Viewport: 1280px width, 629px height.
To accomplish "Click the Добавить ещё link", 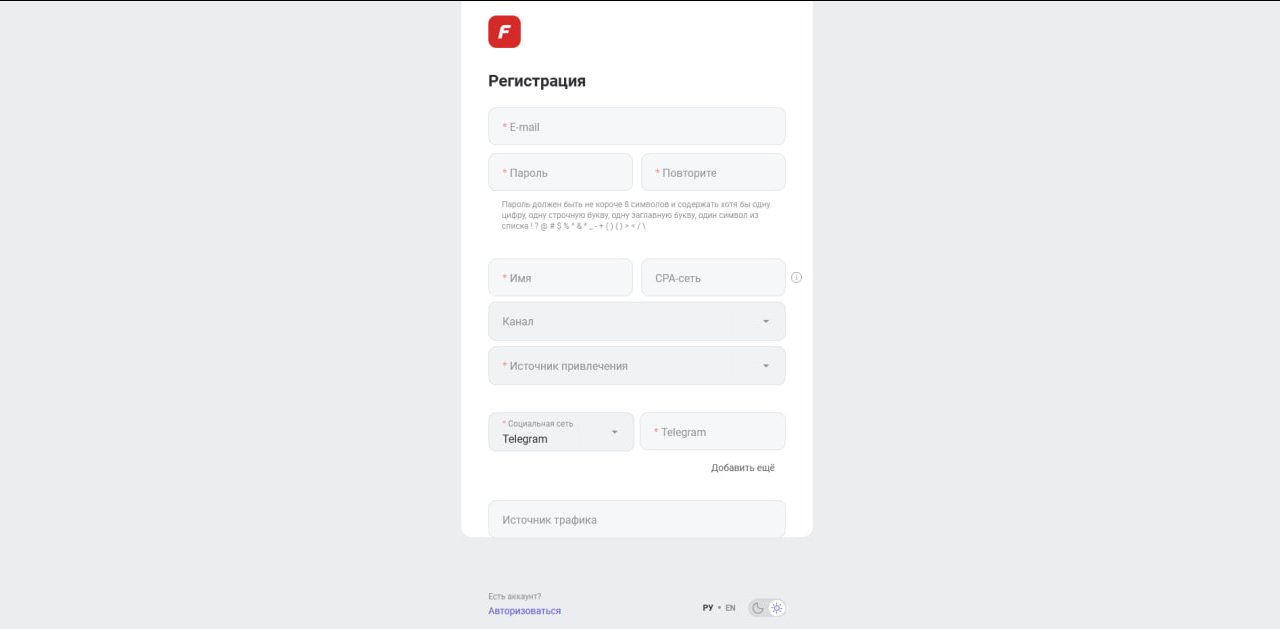I will [742, 468].
